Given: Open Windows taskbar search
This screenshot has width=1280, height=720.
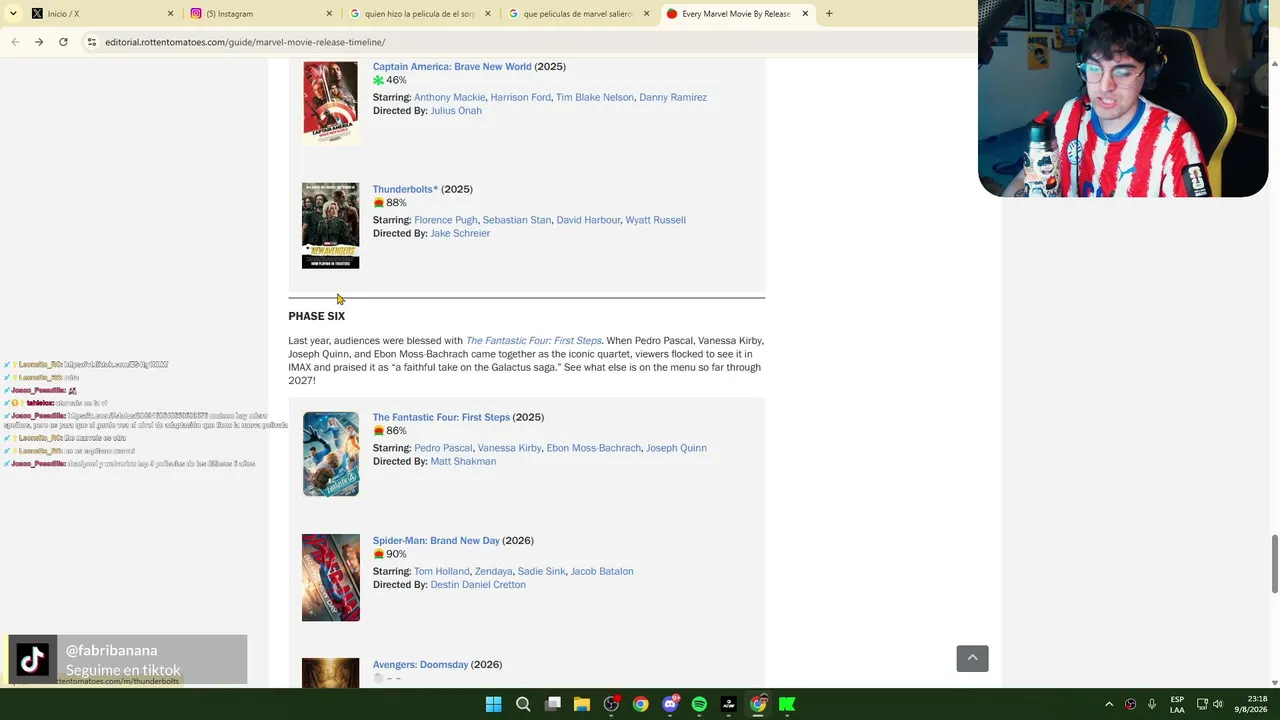Looking at the screenshot, I should (523, 704).
